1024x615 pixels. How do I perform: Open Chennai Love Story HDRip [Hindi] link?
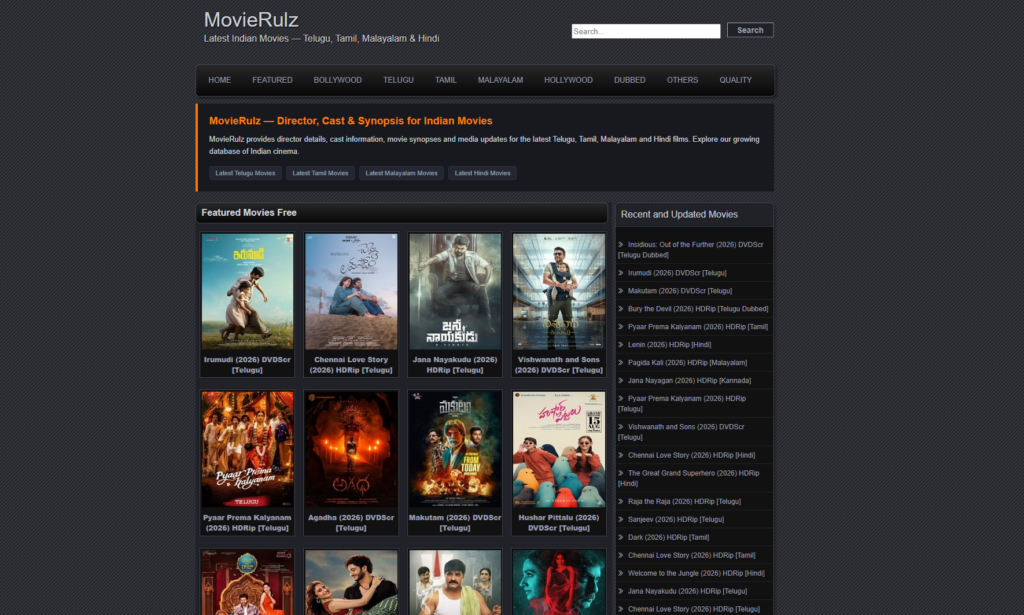point(692,456)
